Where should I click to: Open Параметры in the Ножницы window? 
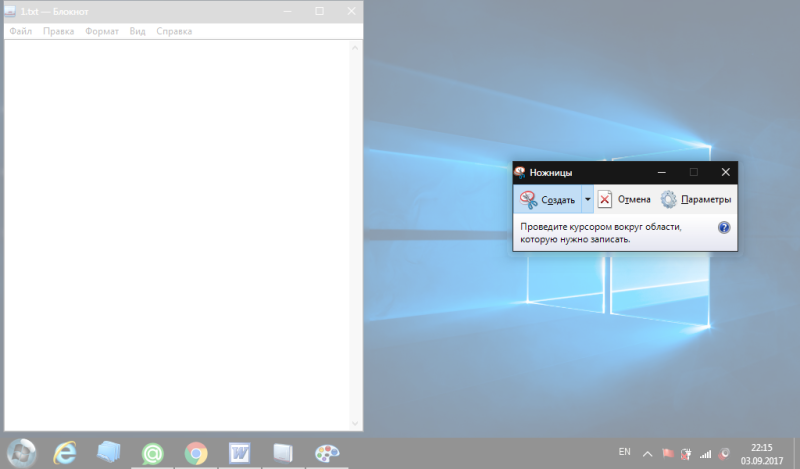click(x=696, y=200)
